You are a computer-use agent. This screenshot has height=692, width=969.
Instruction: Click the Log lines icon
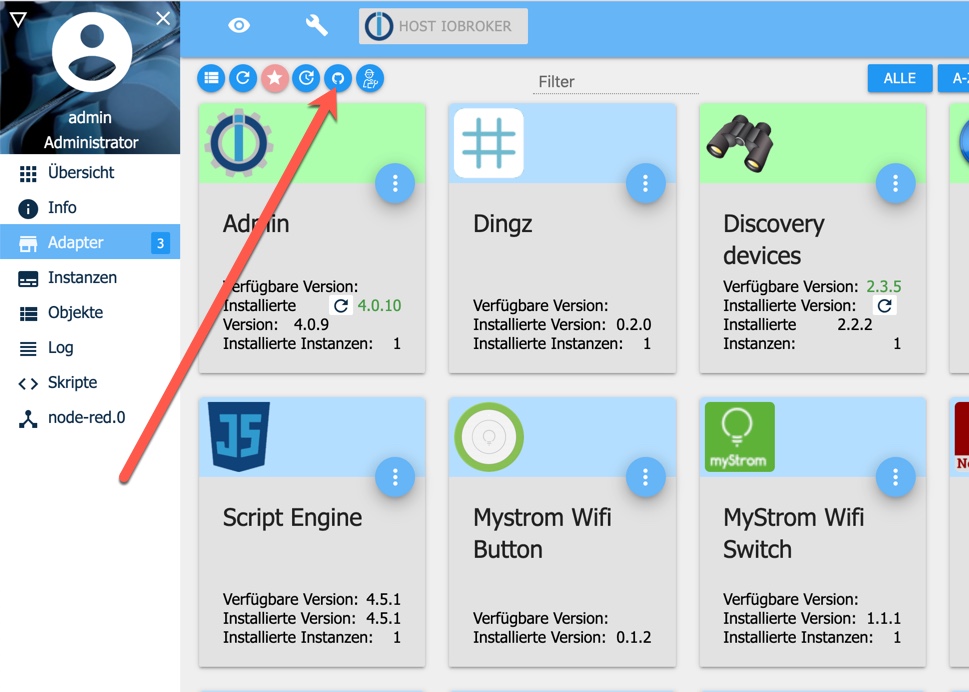[x=28, y=349]
